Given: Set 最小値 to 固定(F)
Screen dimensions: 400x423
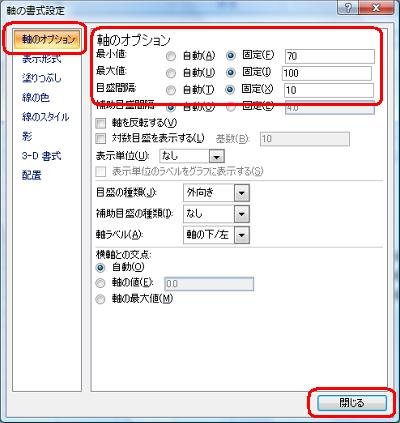Looking at the screenshot, I should point(231,56).
